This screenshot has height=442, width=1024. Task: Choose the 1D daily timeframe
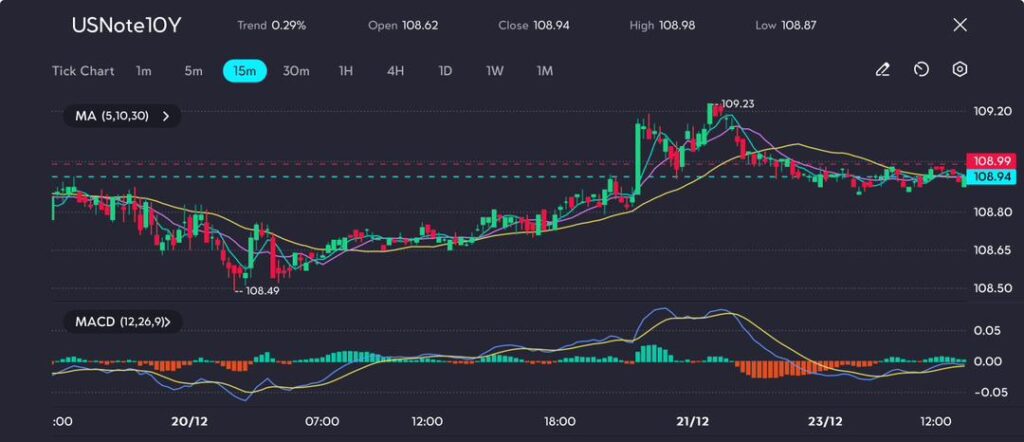pos(445,71)
